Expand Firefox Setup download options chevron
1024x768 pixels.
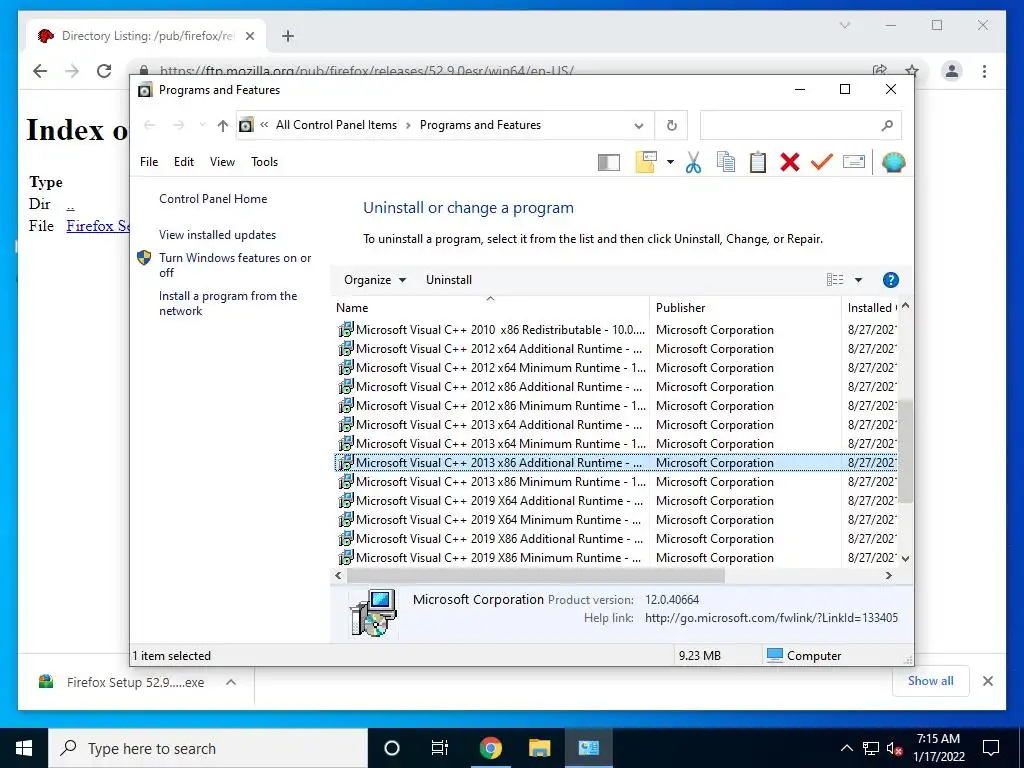coord(231,682)
